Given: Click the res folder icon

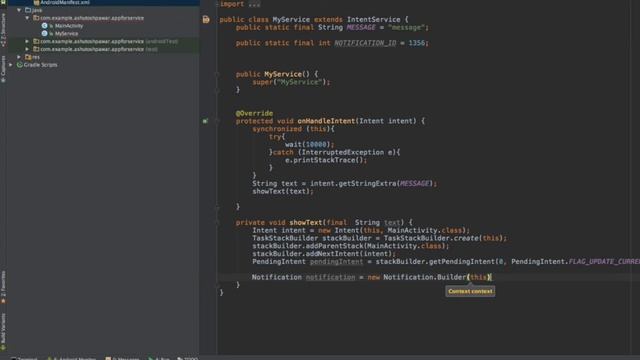Looking at the screenshot, I should click(x=28, y=57).
